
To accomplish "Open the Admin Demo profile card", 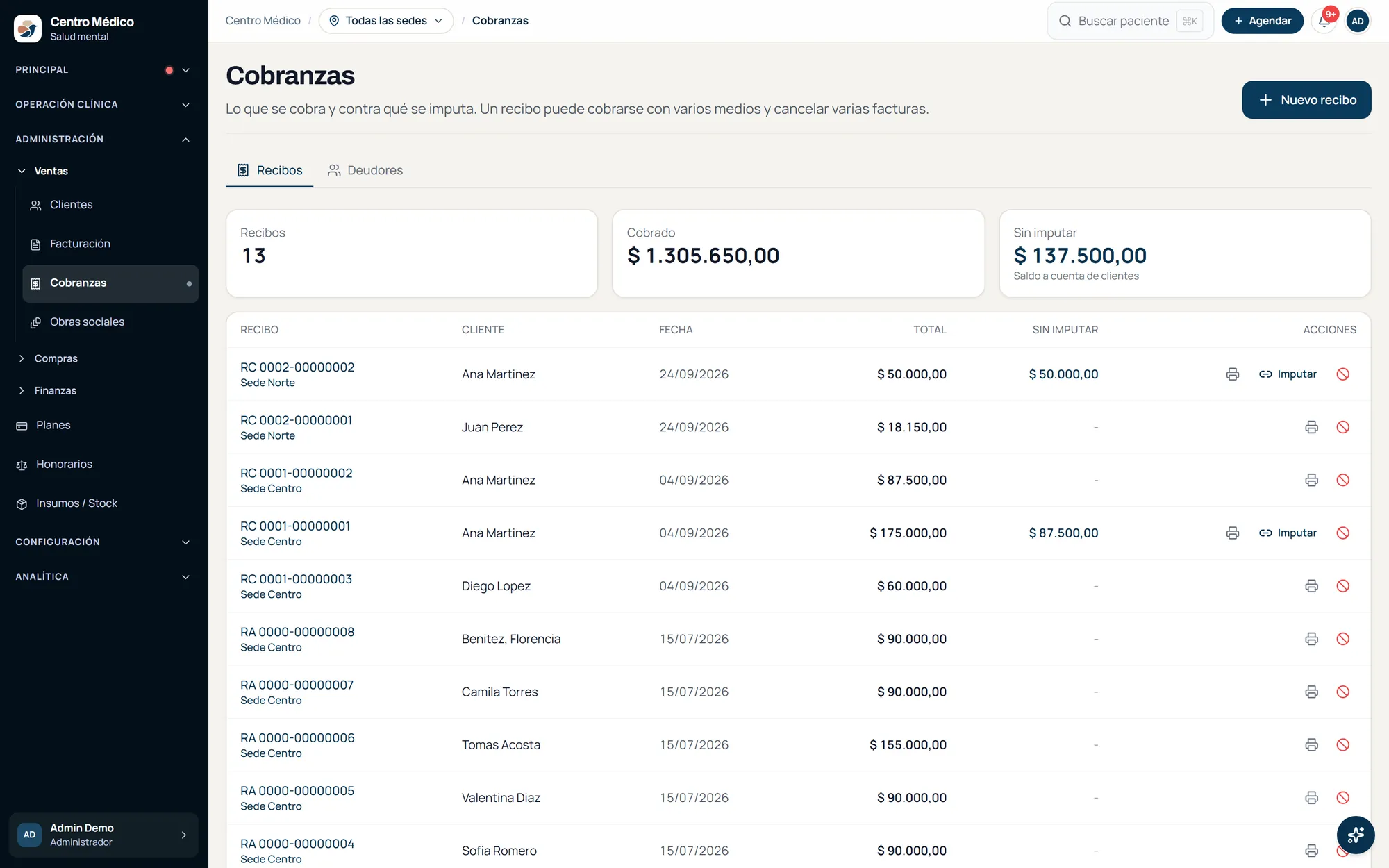I will [x=104, y=835].
